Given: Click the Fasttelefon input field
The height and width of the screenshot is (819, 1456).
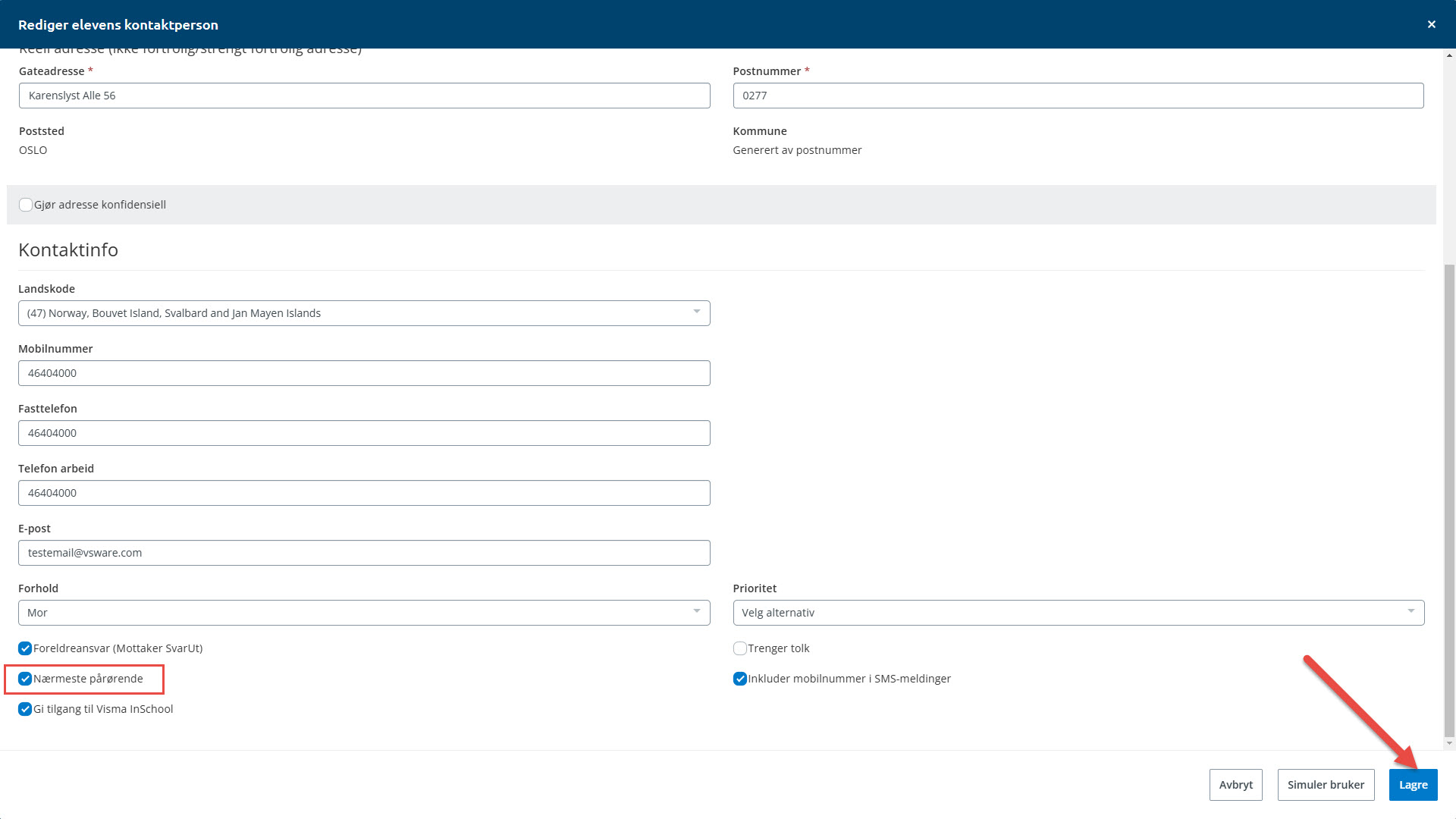Looking at the screenshot, I should click(364, 433).
